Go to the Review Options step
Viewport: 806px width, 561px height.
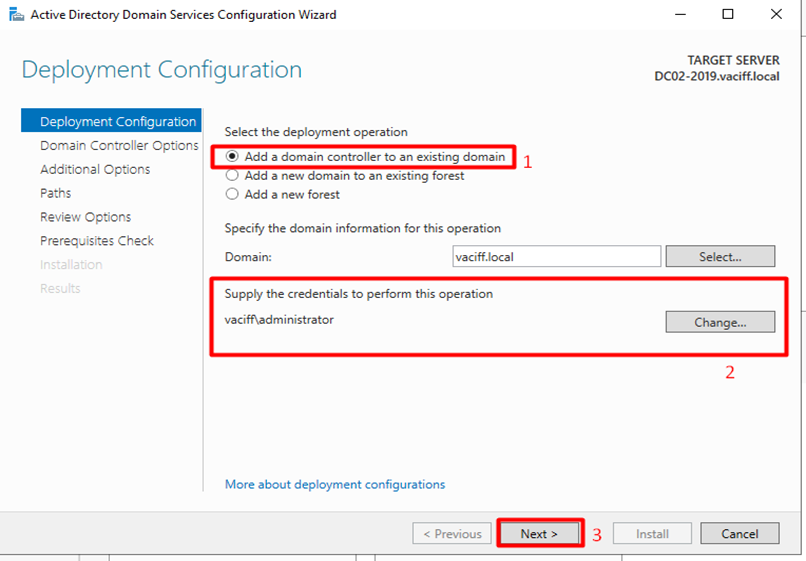point(85,217)
